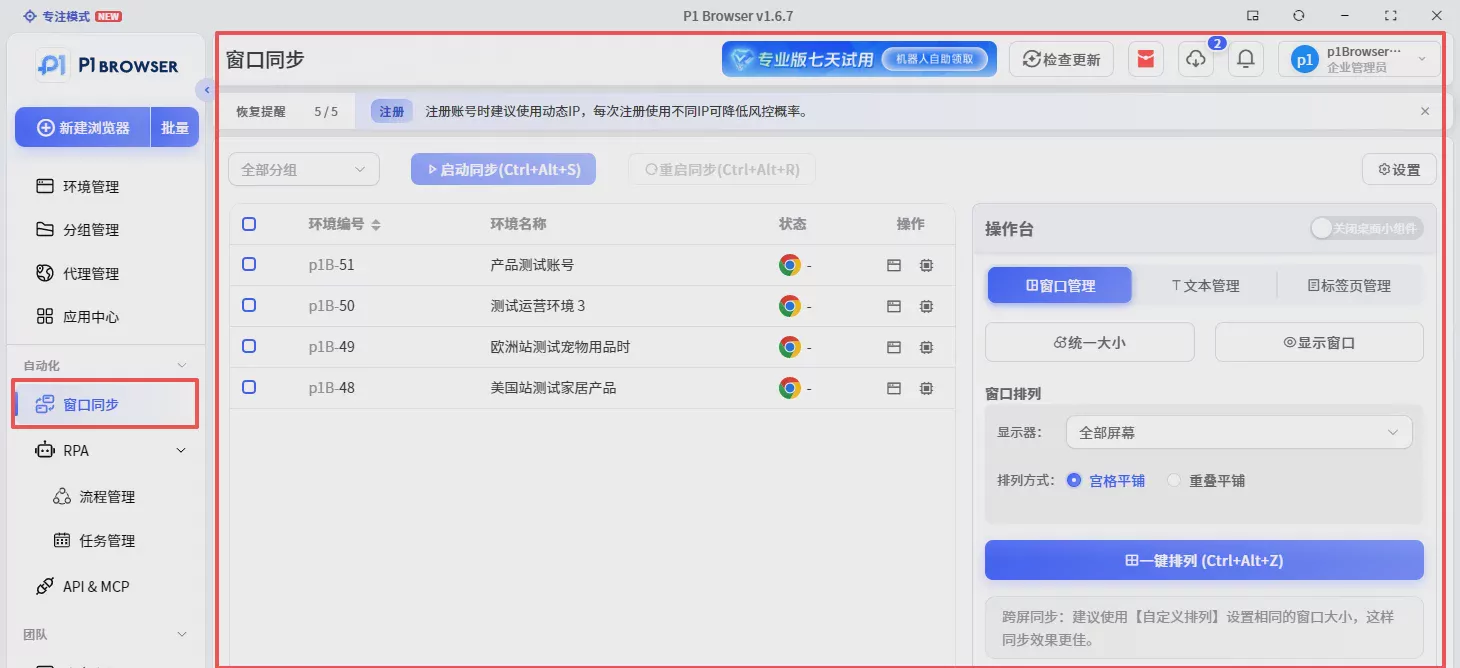Screen dimensions: 1460x668
Task: Click the chip icon in the p1B-49 row
Action: coord(927,347)
